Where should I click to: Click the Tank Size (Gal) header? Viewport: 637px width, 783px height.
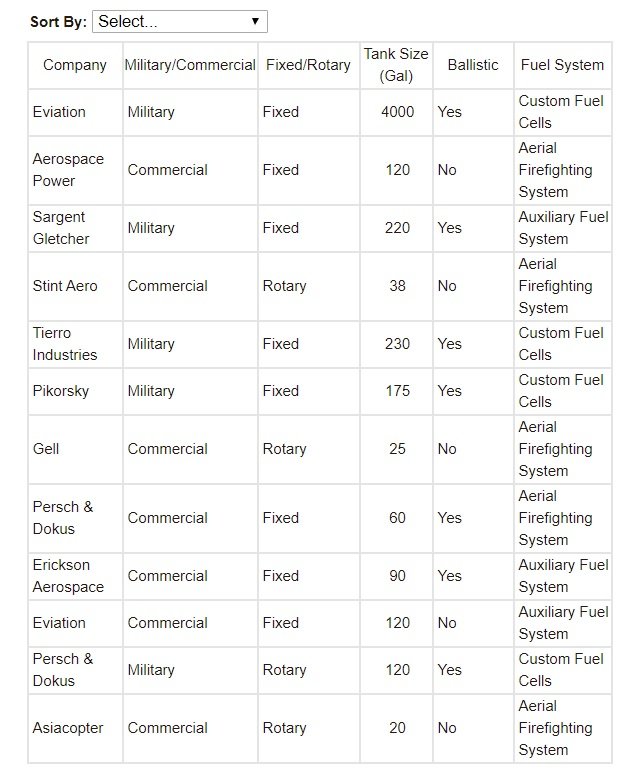pos(397,65)
